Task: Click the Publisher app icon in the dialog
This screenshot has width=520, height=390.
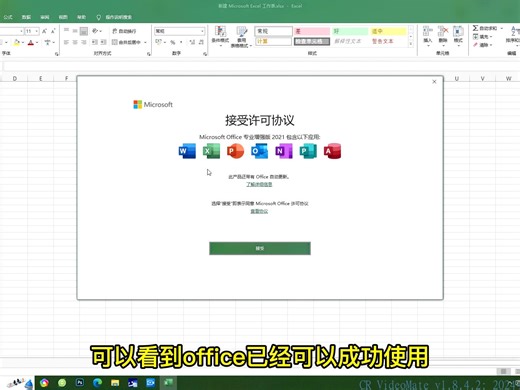Action: click(x=308, y=151)
